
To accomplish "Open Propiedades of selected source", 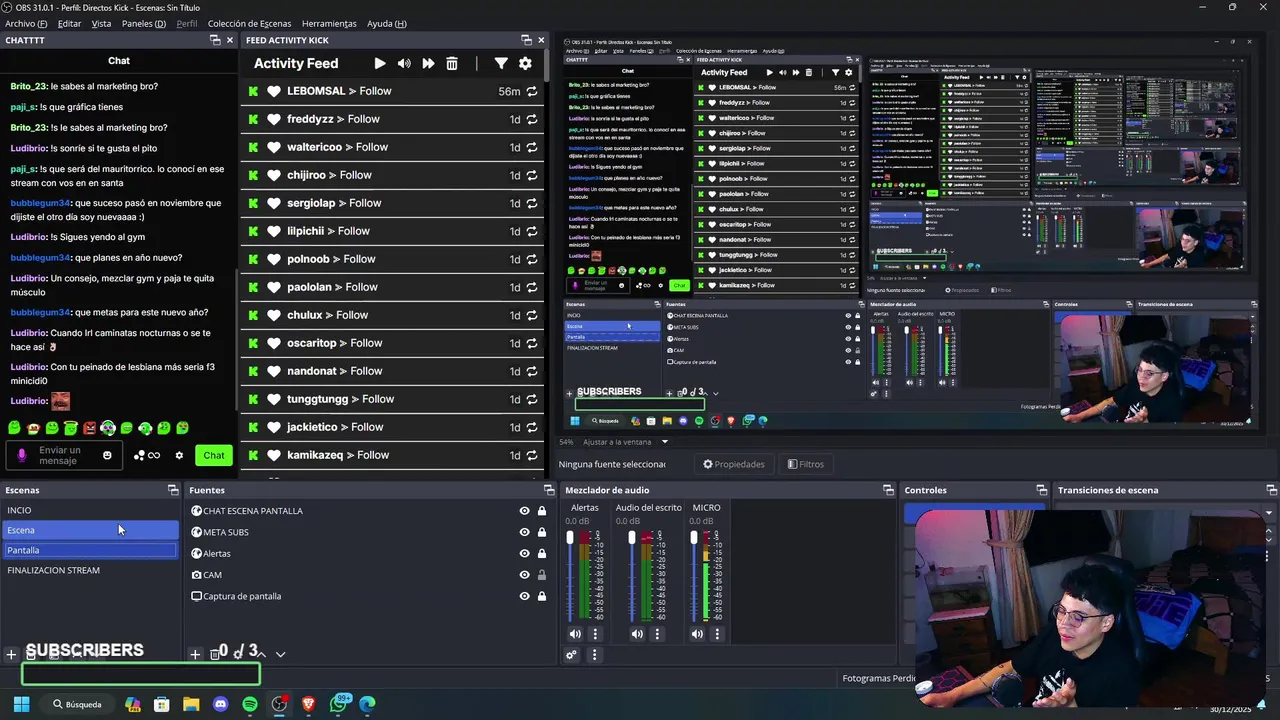I will pyautogui.click(x=734, y=464).
